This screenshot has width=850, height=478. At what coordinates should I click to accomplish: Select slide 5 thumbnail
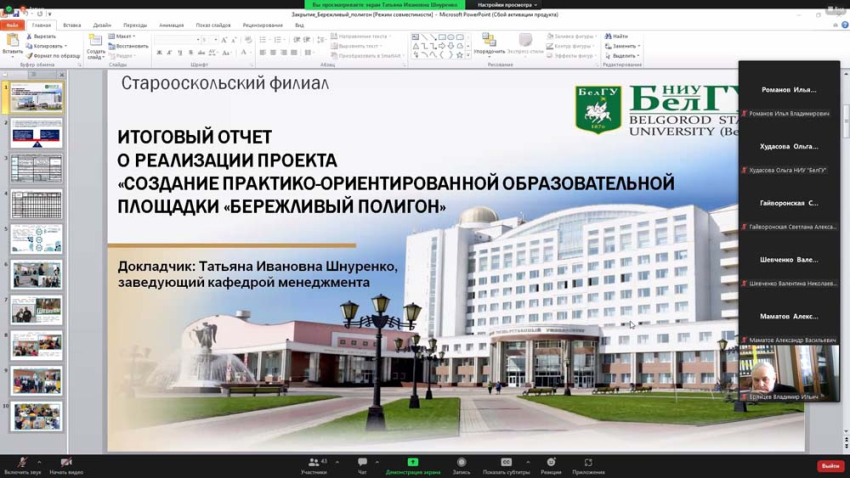(x=36, y=240)
